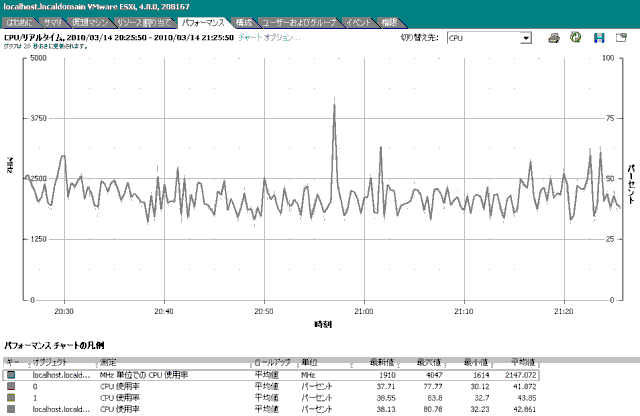Viewport: 640px width, 416px height.
Task: Save the chart using the disk icon
Action: coord(599,38)
